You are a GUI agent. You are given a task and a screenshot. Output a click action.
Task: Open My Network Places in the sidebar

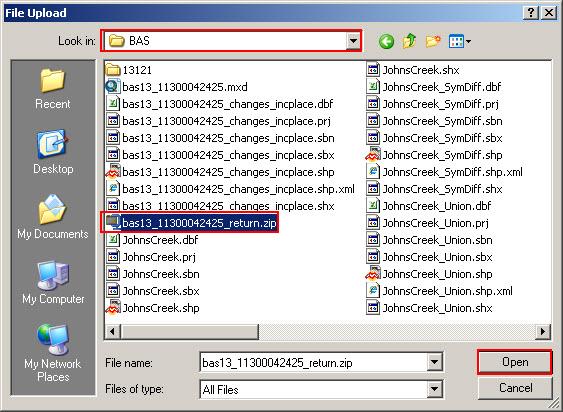52,353
